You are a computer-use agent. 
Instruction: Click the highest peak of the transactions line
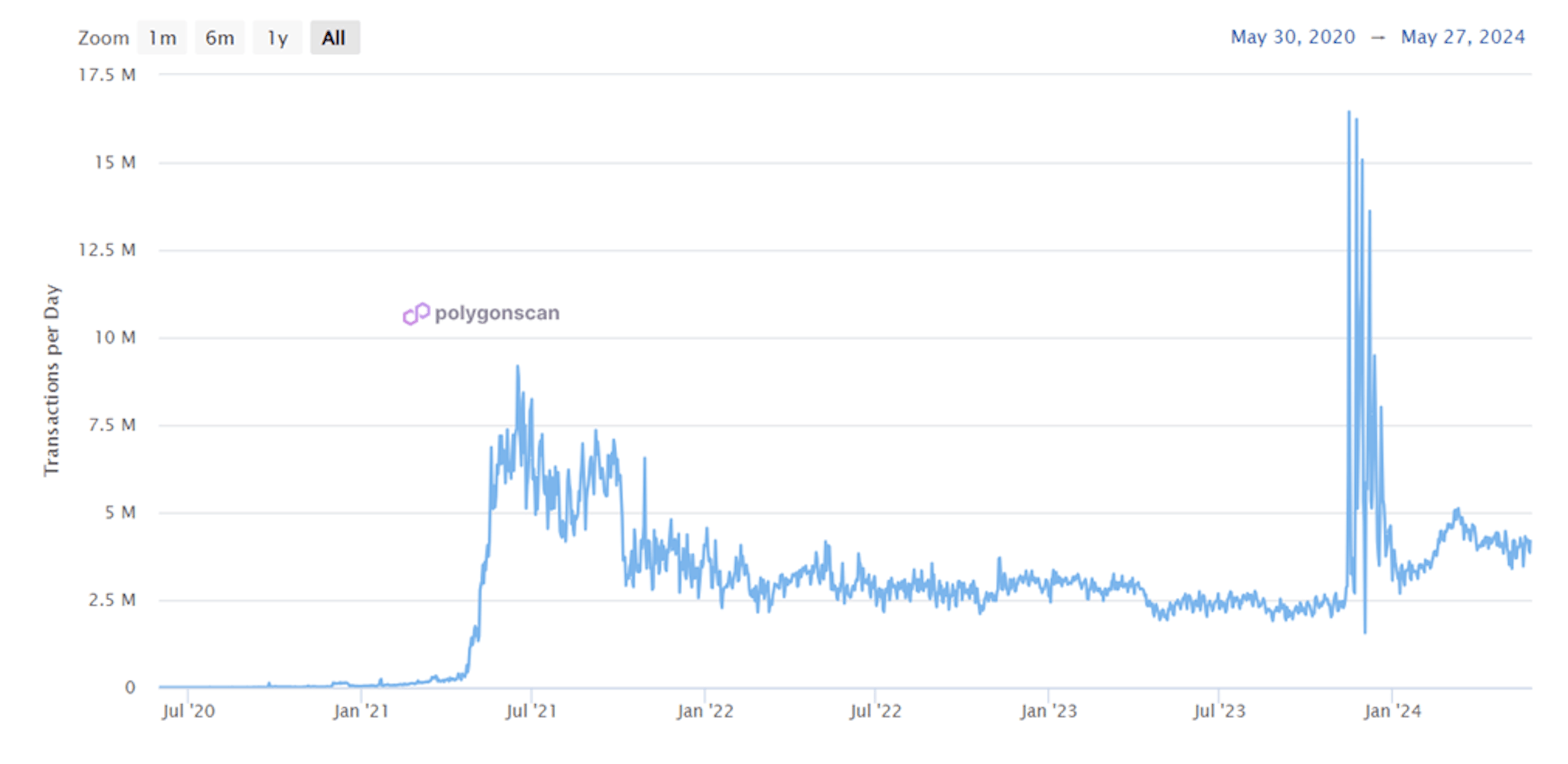[x=1349, y=113]
